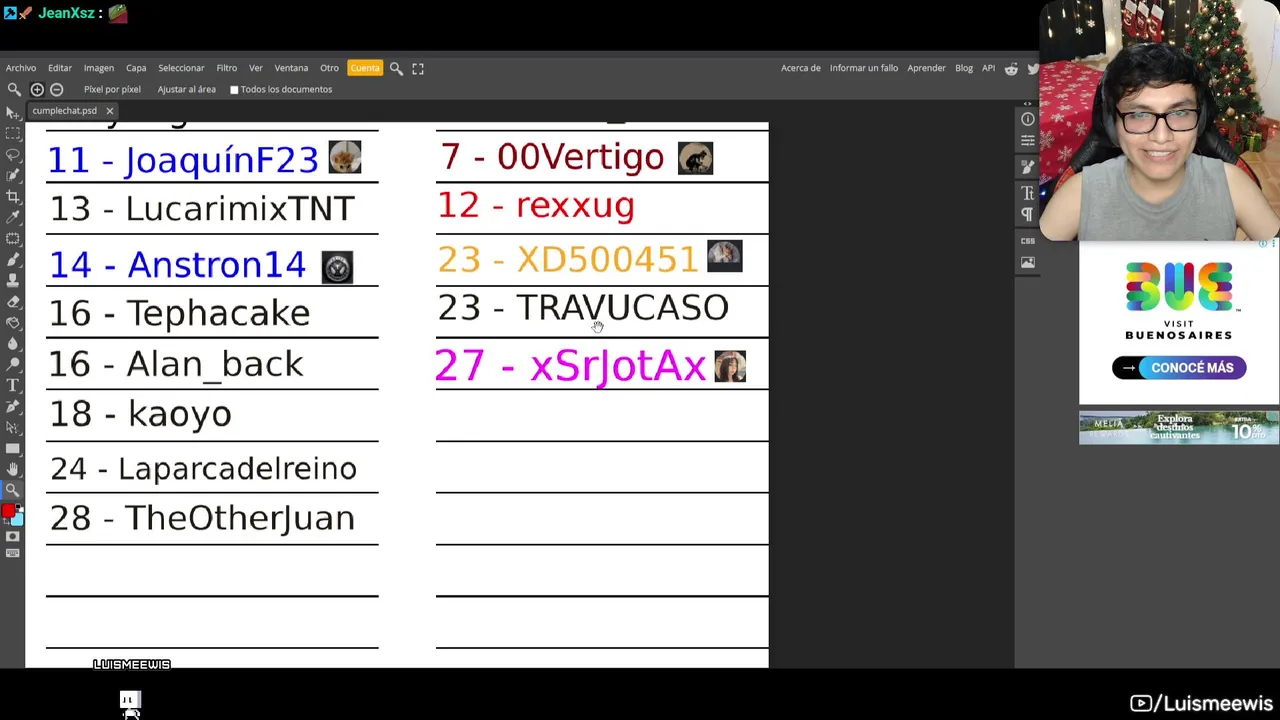Open the search magnifier in menu bar

pos(396,68)
